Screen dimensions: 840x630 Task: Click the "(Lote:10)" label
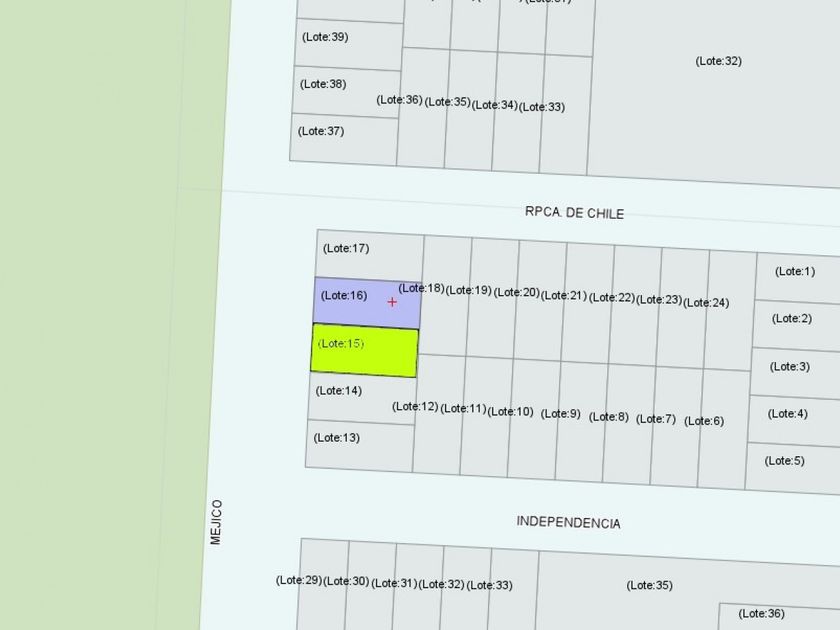[511, 411]
